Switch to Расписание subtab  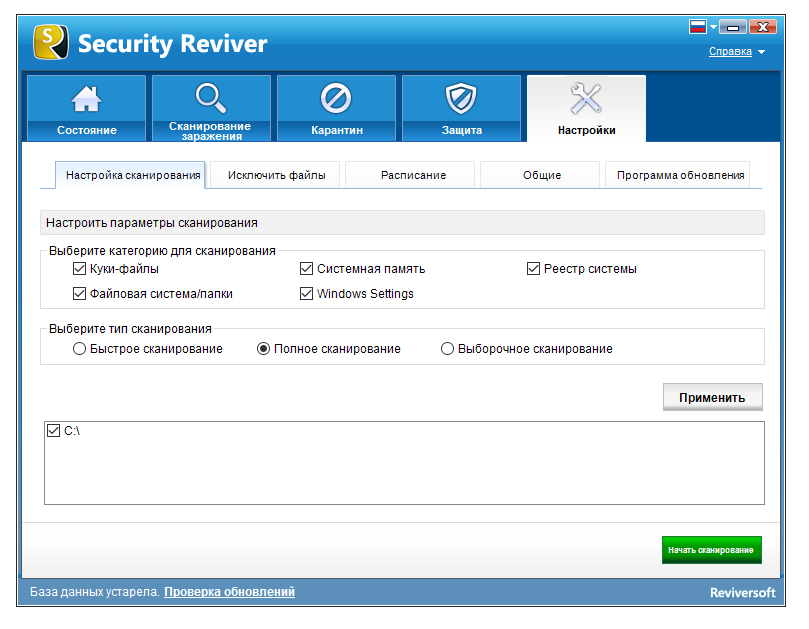[410, 175]
